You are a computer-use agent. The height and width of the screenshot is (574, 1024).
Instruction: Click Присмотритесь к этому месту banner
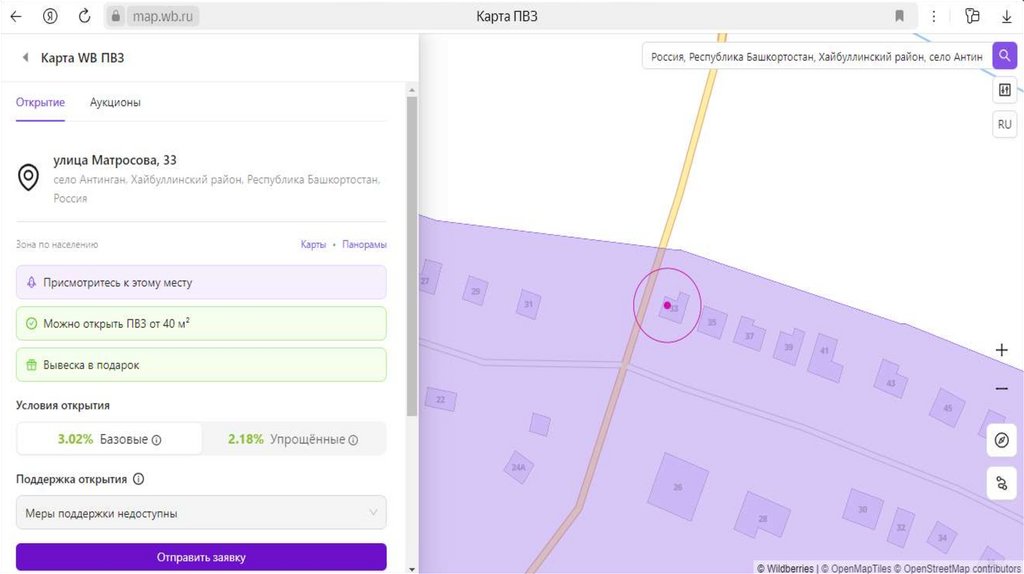click(x=201, y=282)
